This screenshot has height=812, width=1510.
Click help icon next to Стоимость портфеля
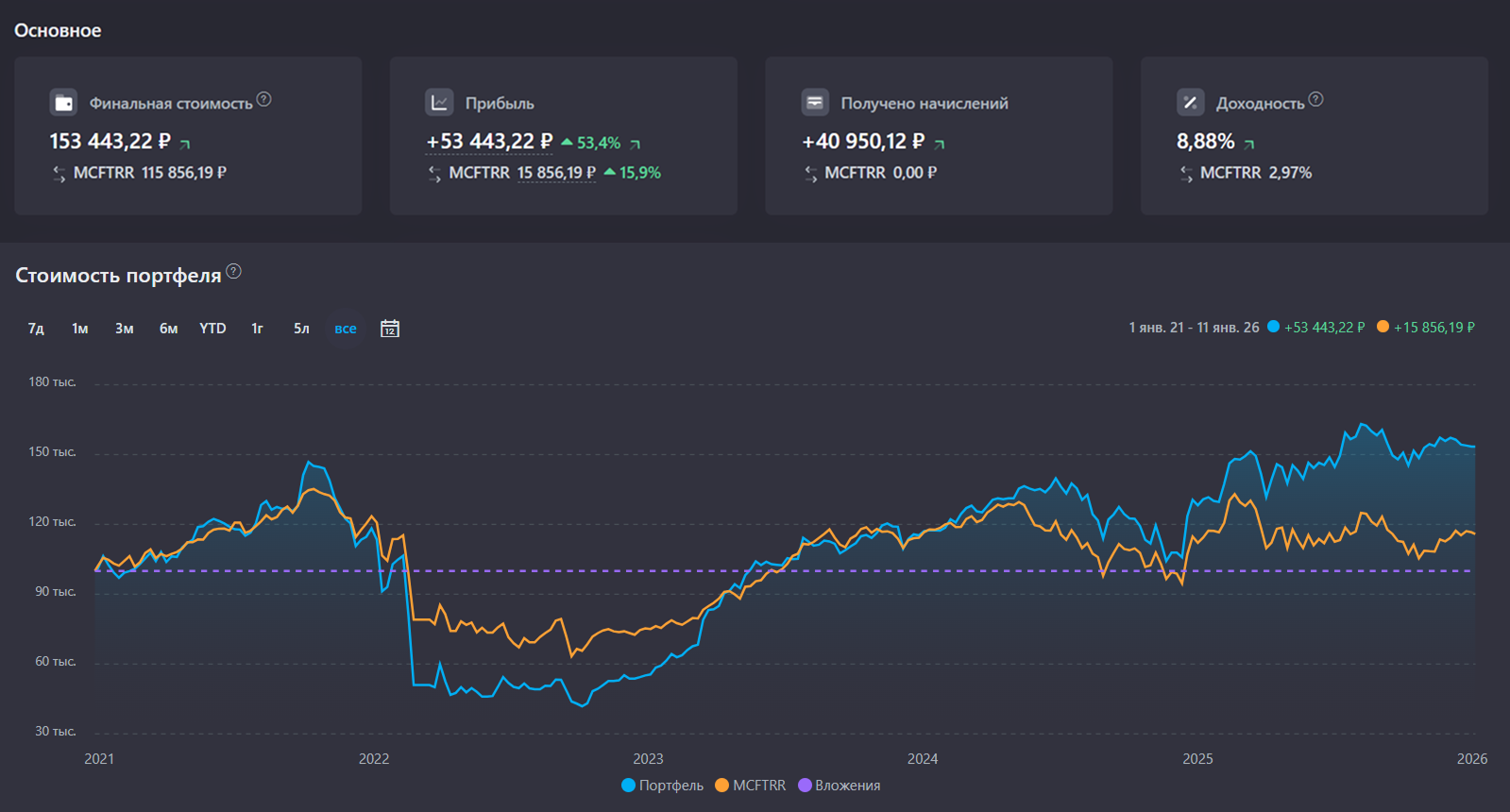coord(234,272)
